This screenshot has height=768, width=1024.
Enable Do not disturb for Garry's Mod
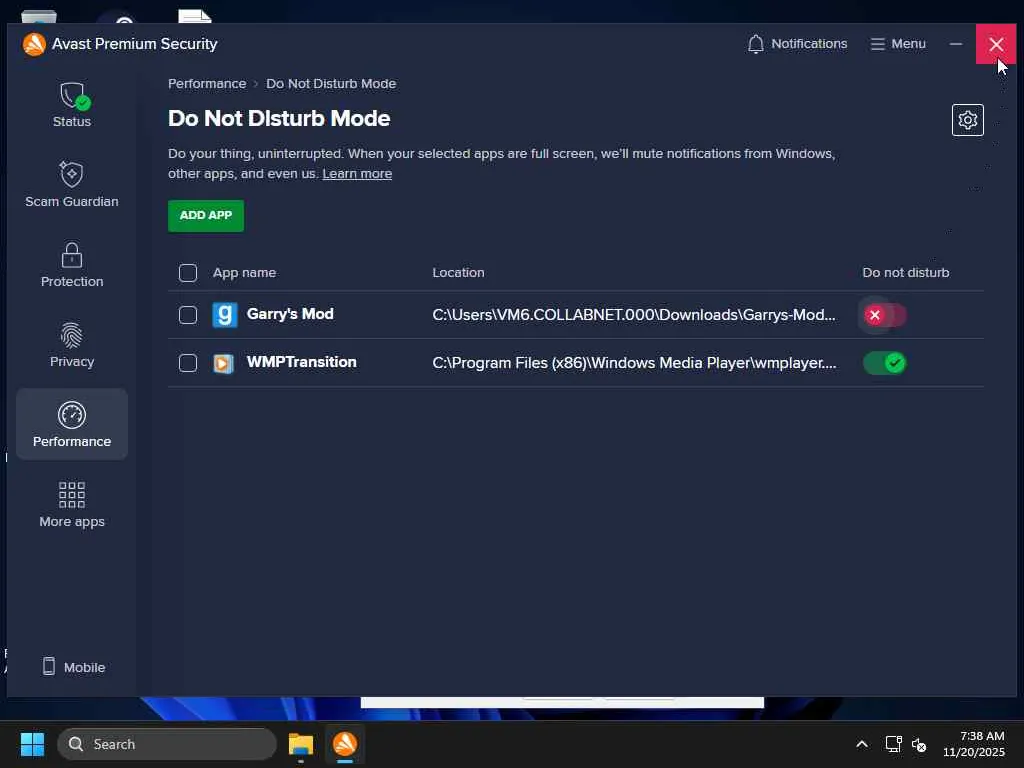pyautogui.click(x=884, y=315)
